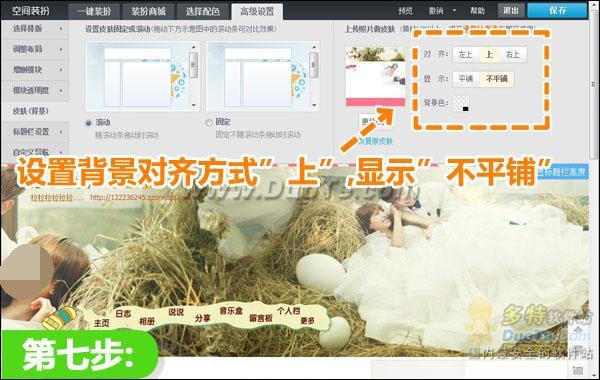This screenshot has height=380, width=600.
Task: Open the 音乐盒 item in the banner navigation
Action: [231, 310]
